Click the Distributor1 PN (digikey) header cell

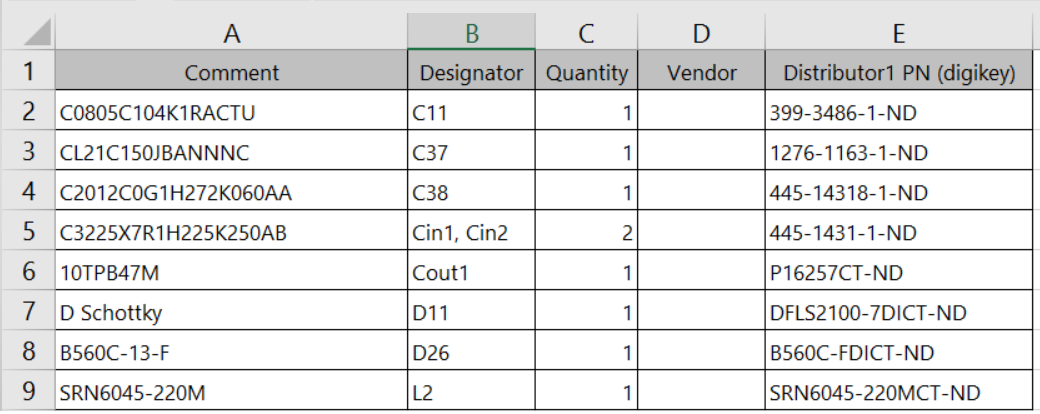tap(899, 72)
